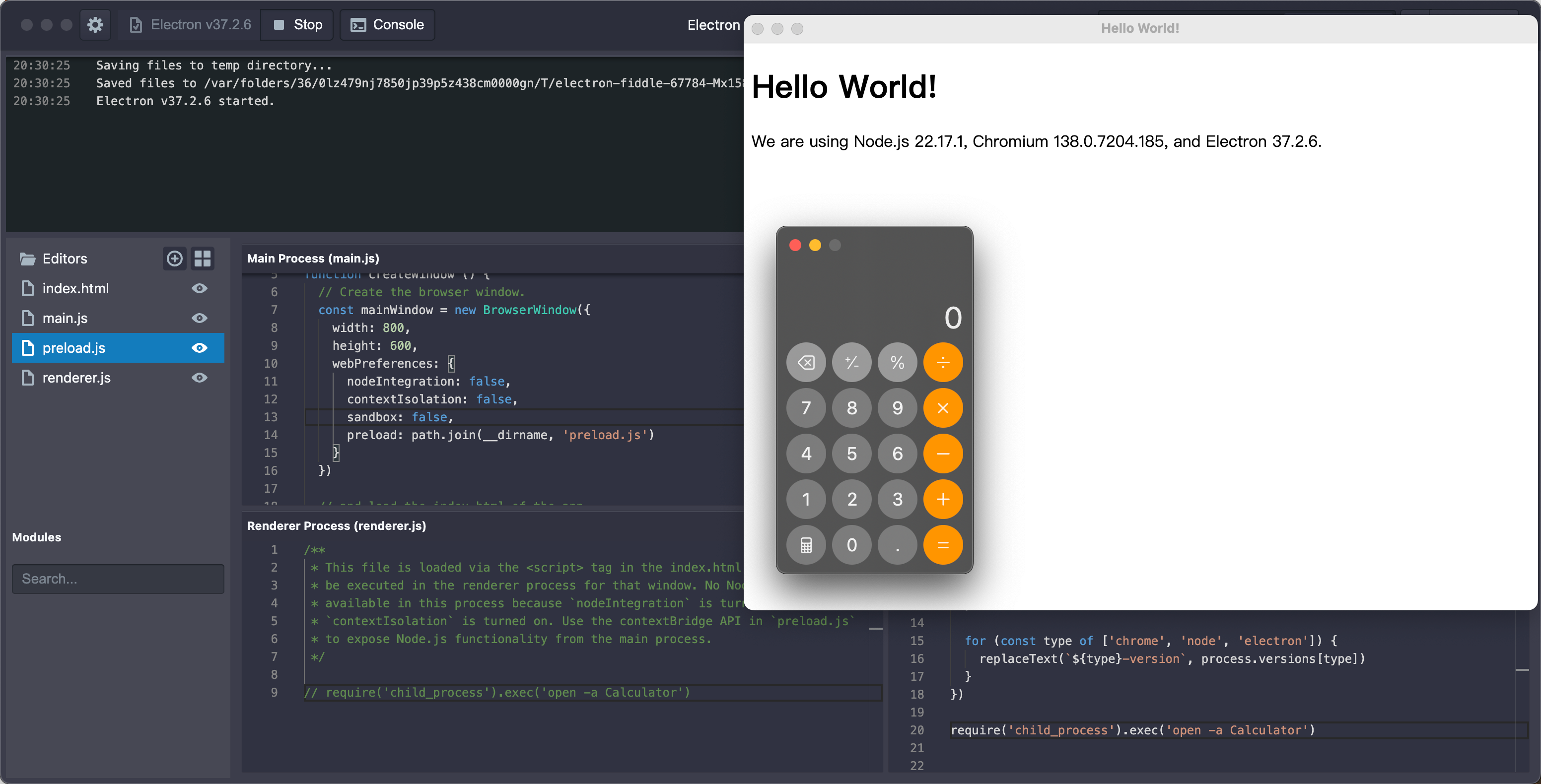Toggle visibility of main.js editor
1541x784 pixels.
pyautogui.click(x=200, y=318)
